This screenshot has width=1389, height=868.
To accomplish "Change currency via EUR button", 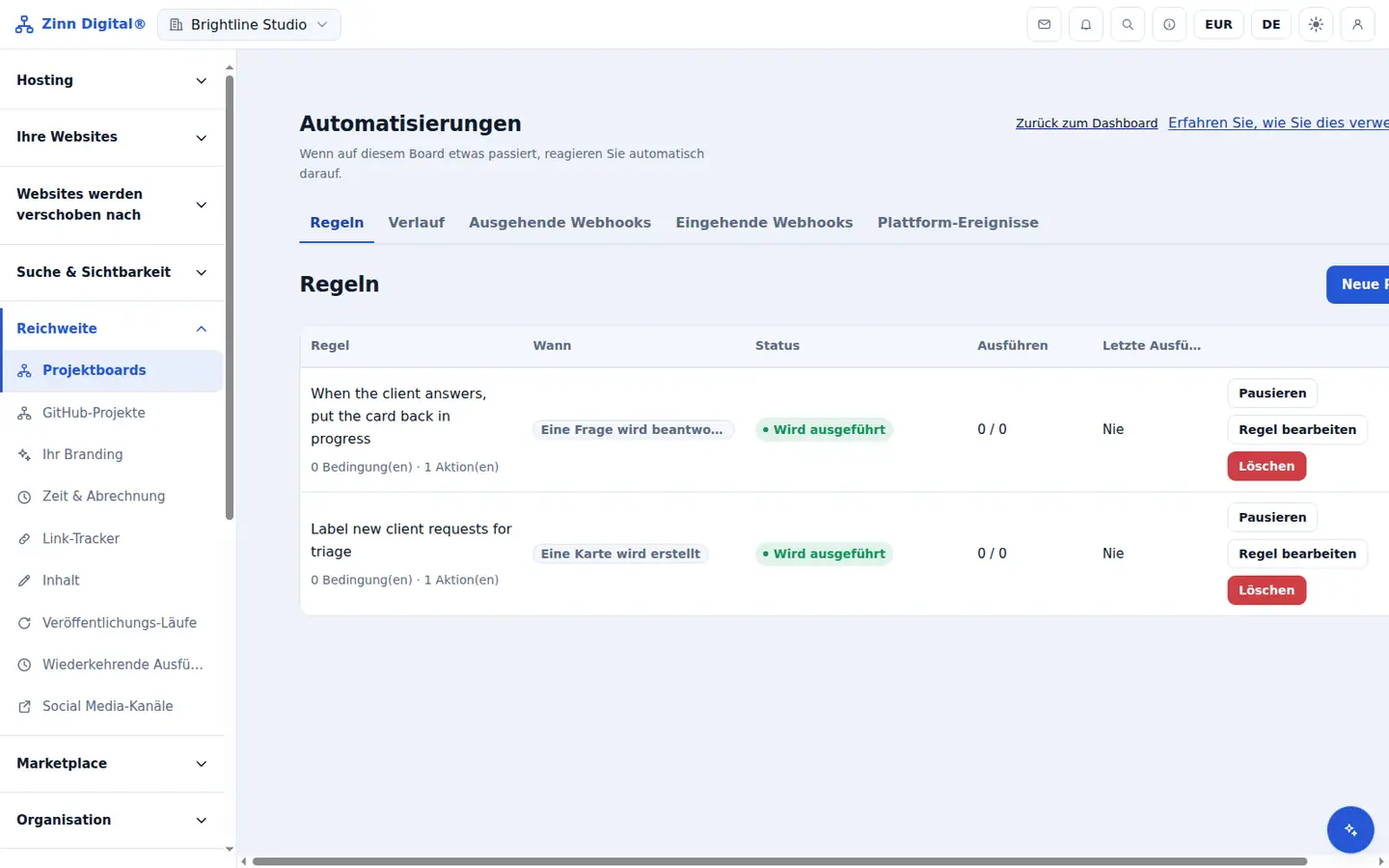I will click(1218, 24).
